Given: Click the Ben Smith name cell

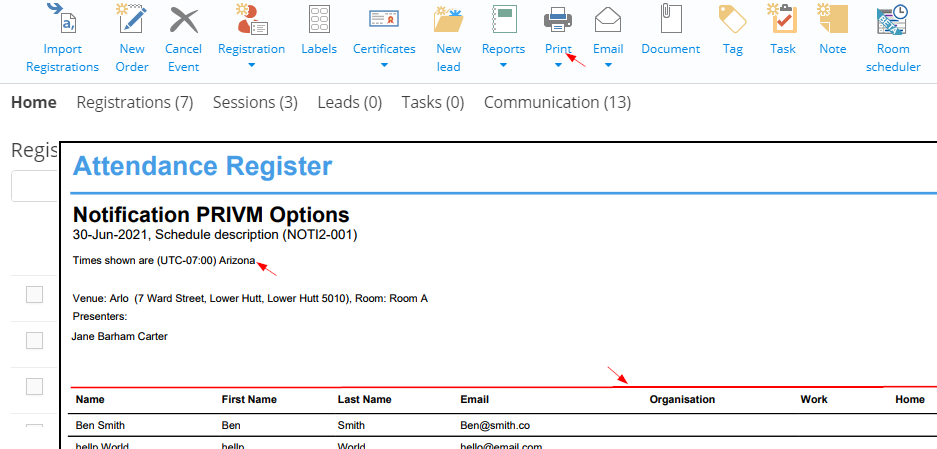Looking at the screenshot, I should pyautogui.click(x=100, y=426).
